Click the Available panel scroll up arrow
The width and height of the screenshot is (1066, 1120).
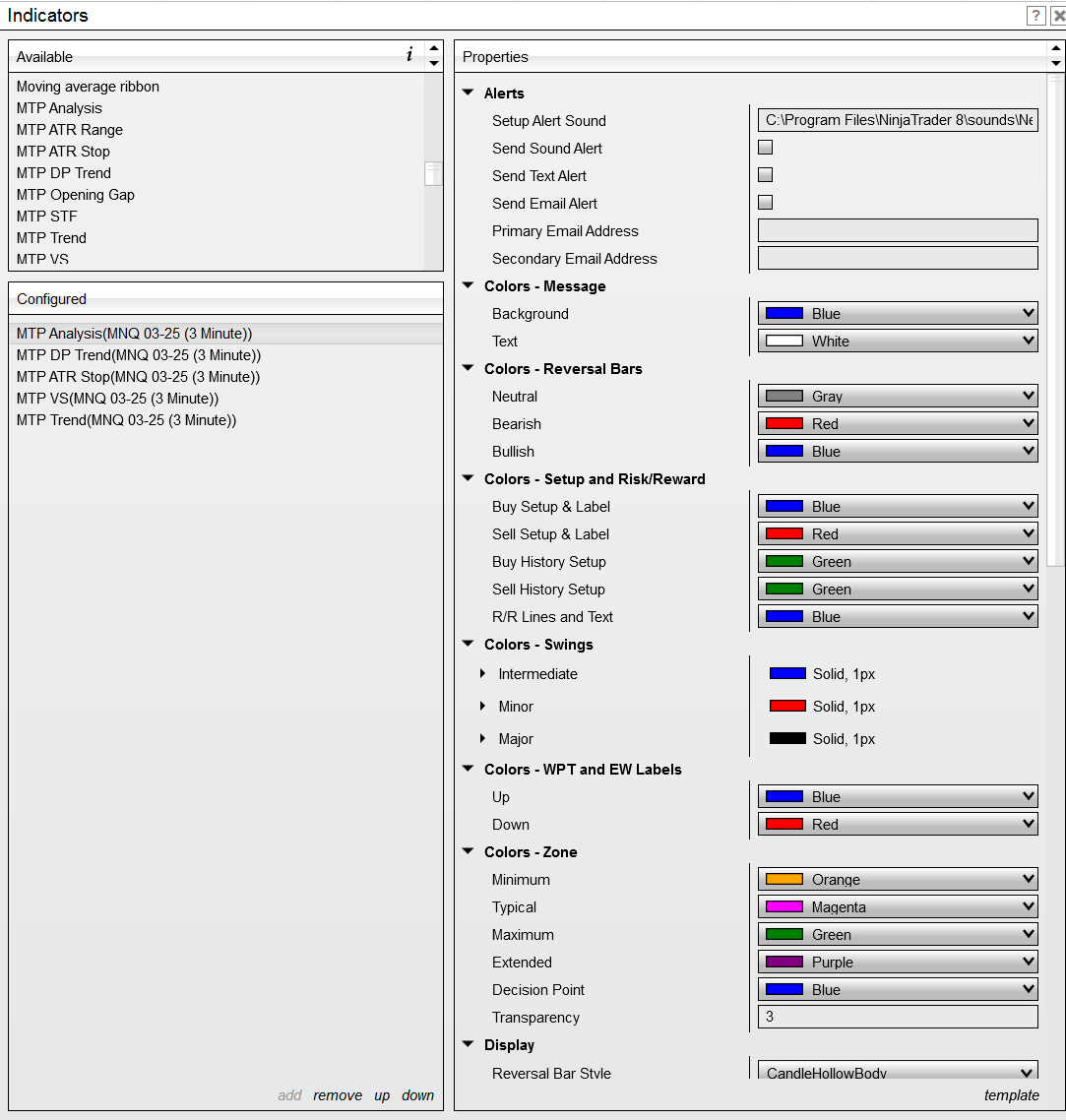pos(434,48)
